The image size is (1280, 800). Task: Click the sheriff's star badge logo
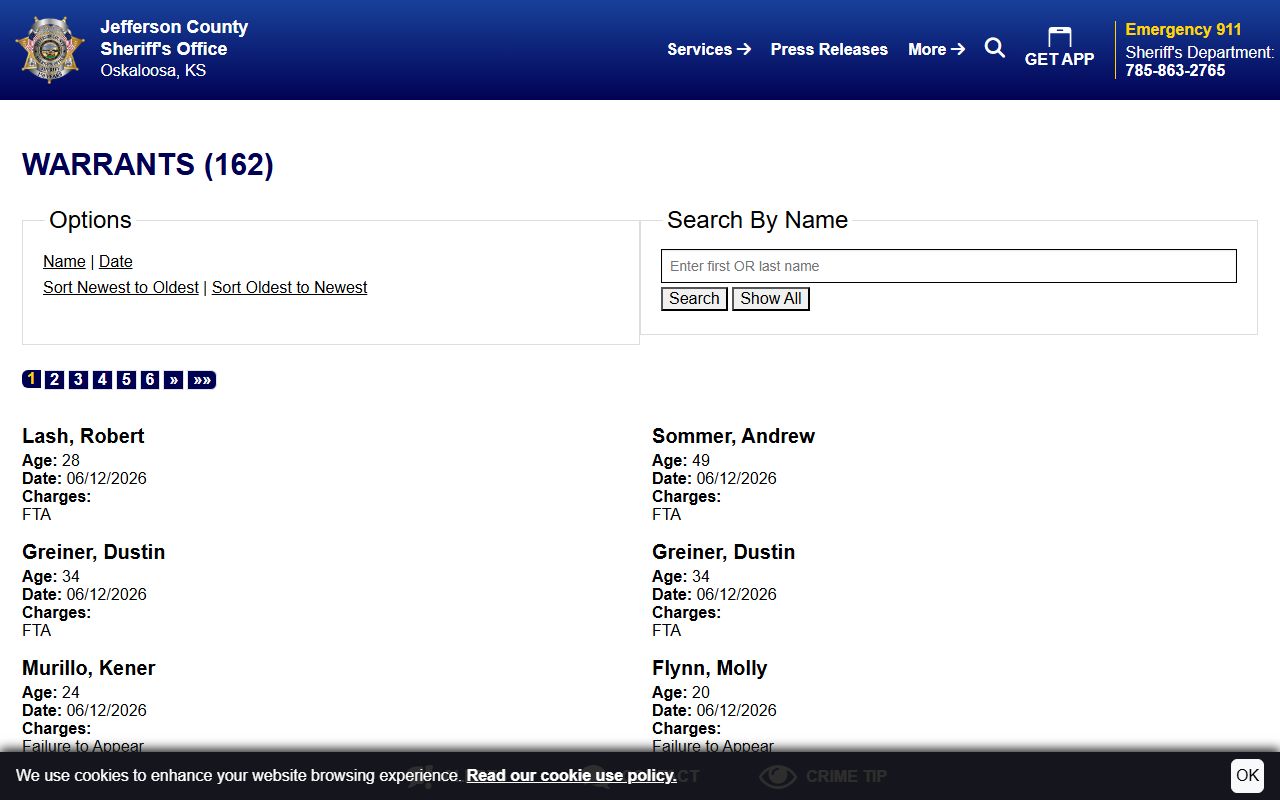click(x=50, y=50)
